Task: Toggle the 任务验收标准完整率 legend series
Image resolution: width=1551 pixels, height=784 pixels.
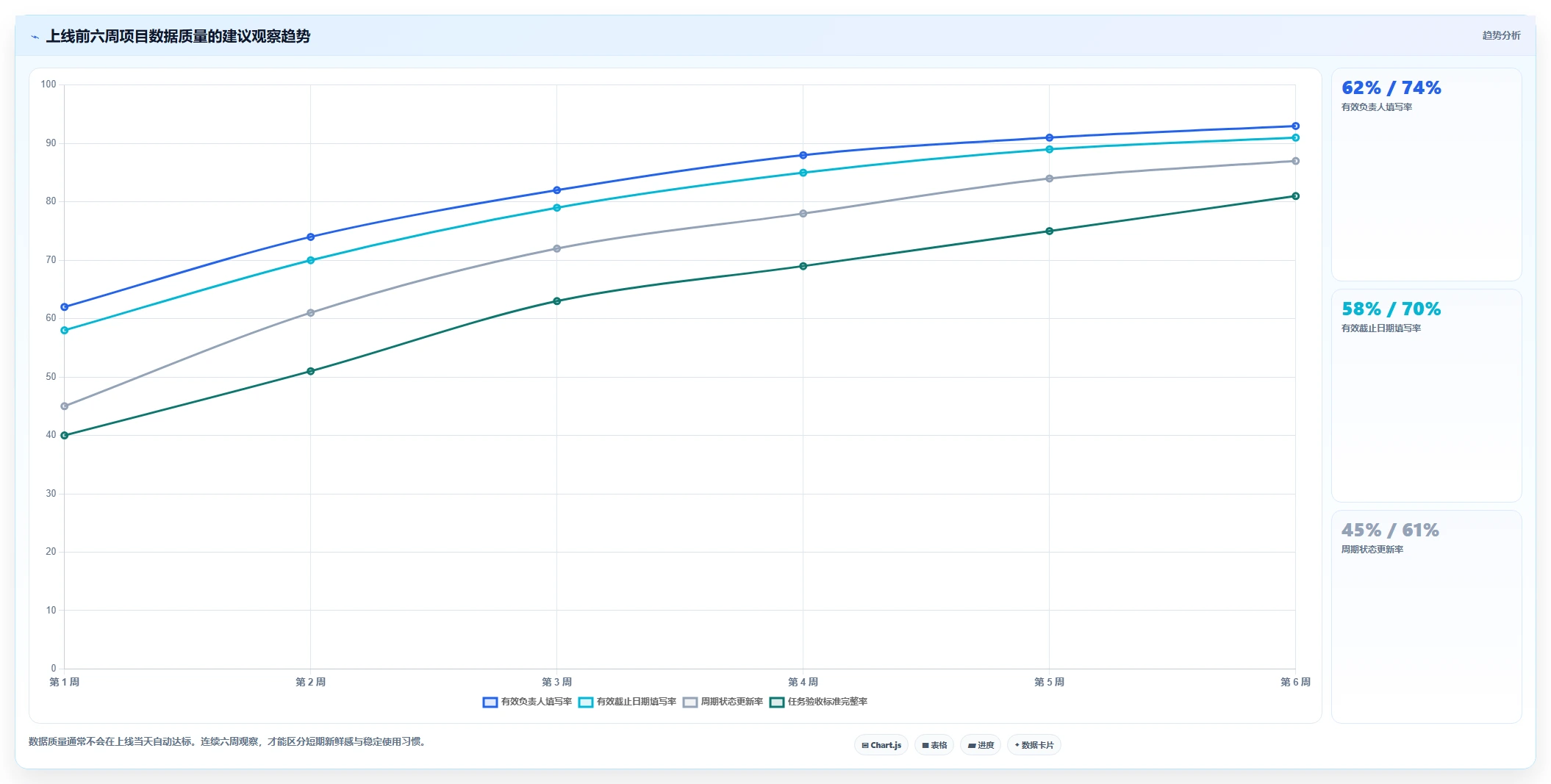Action: (x=818, y=702)
